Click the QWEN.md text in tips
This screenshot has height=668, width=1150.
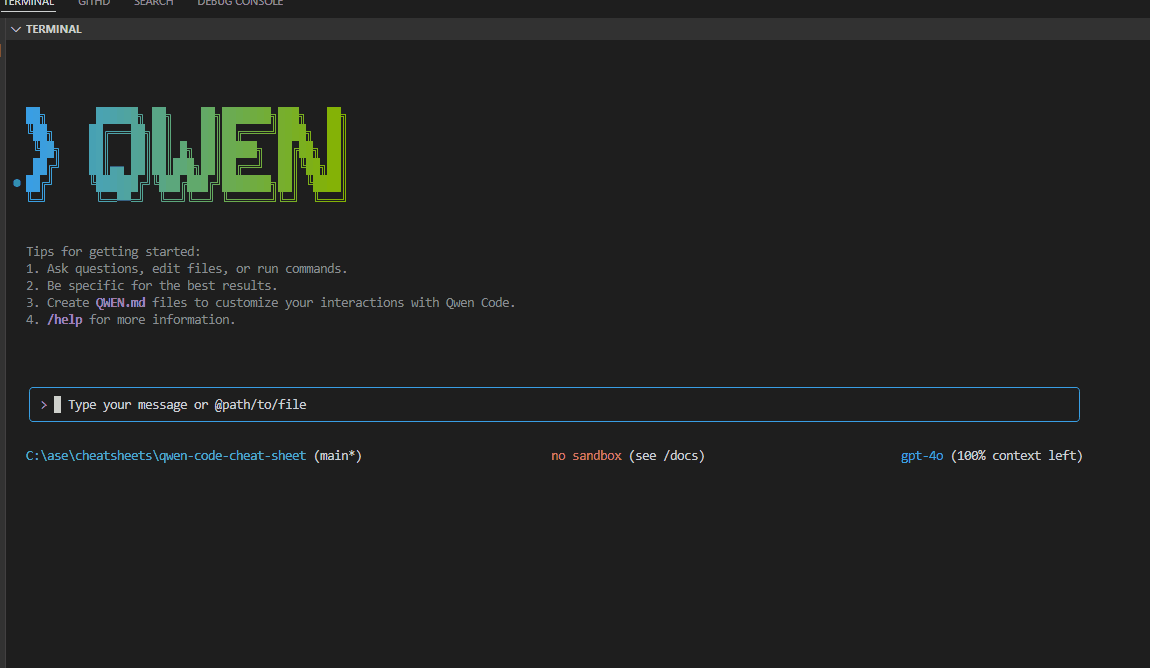click(x=120, y=303)
